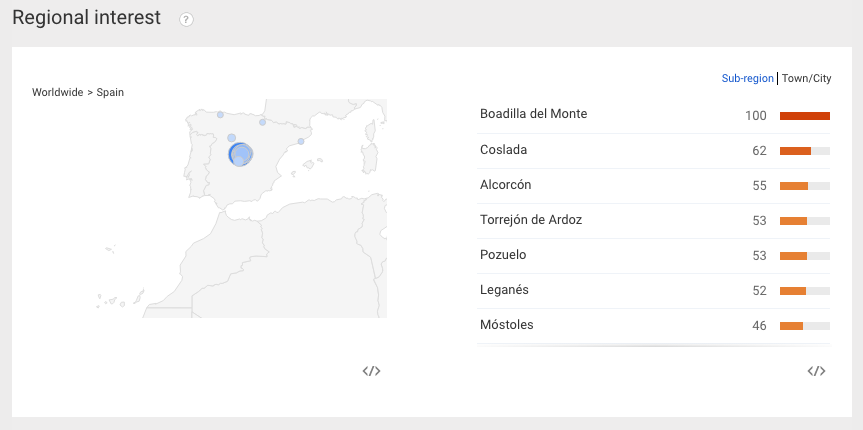Select Leganés in the city list
863x430 pixels.
(654, 291)
